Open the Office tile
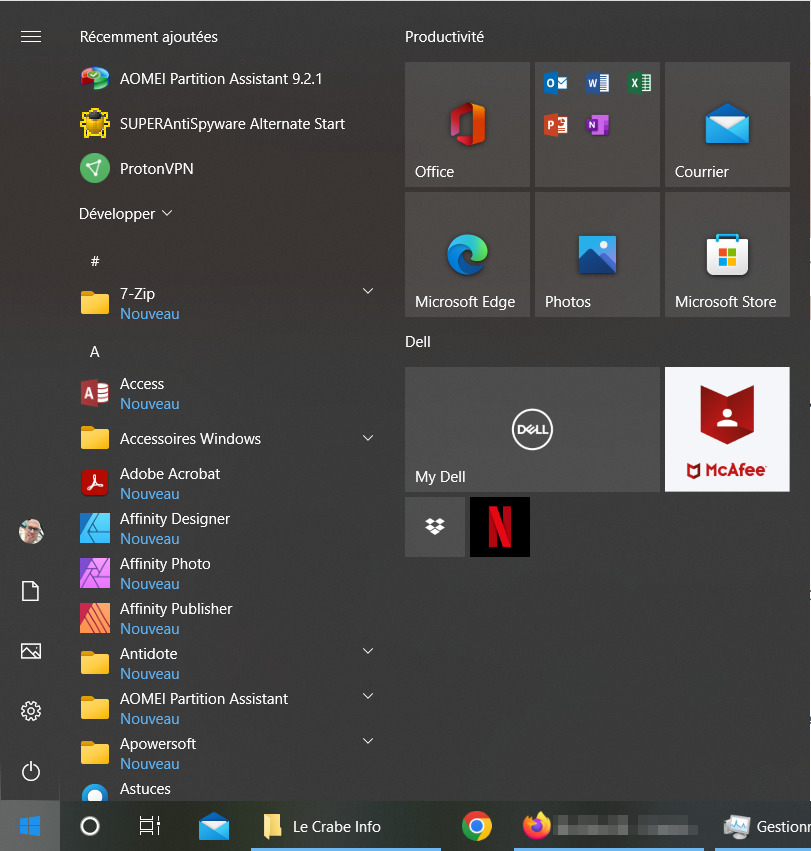 (467, 124)
